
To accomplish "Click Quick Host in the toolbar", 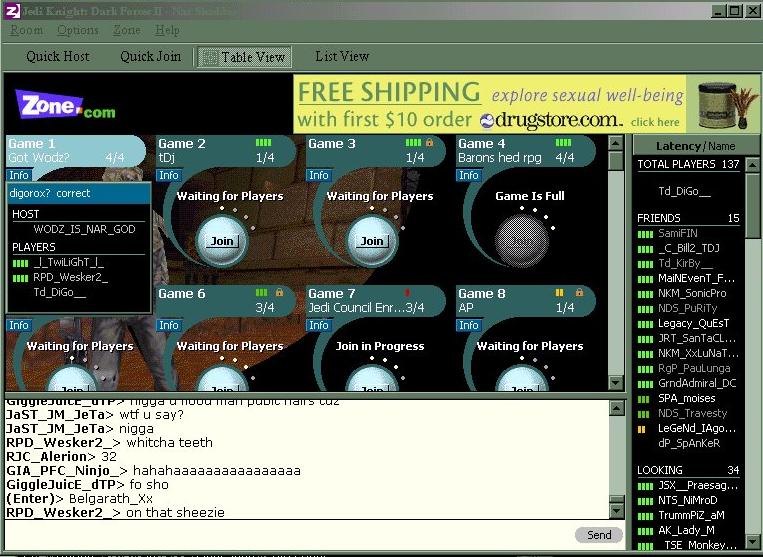I will coord(58,56).
